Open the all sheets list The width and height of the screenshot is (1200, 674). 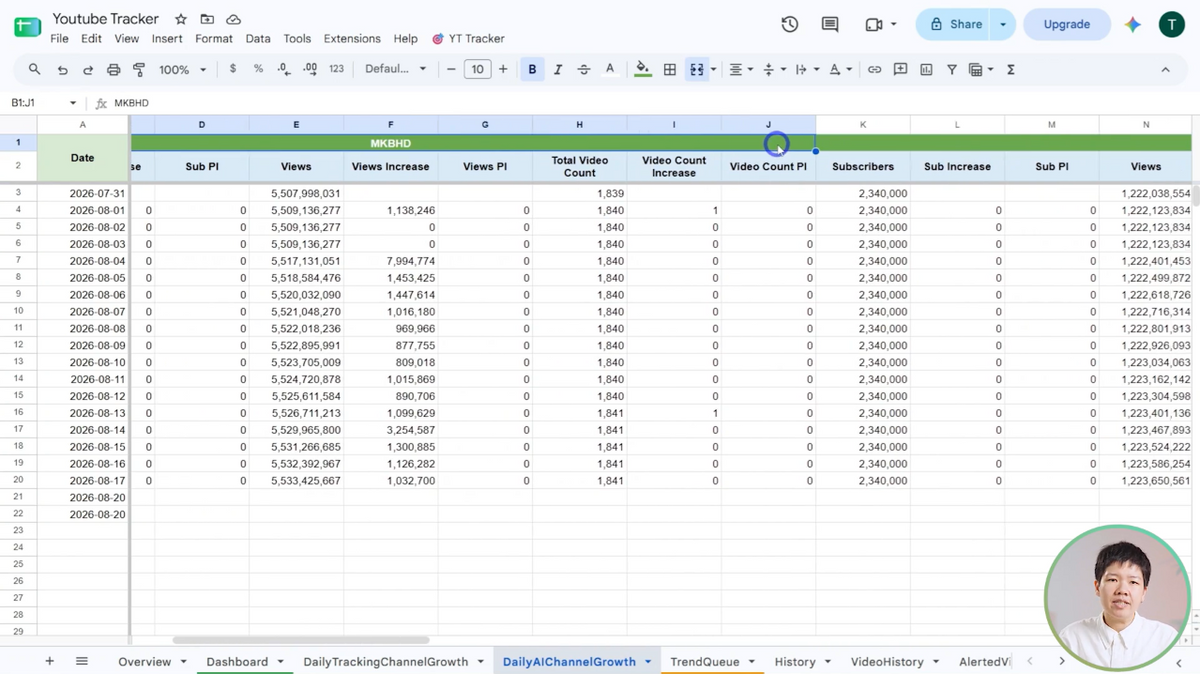coord(82,661)
